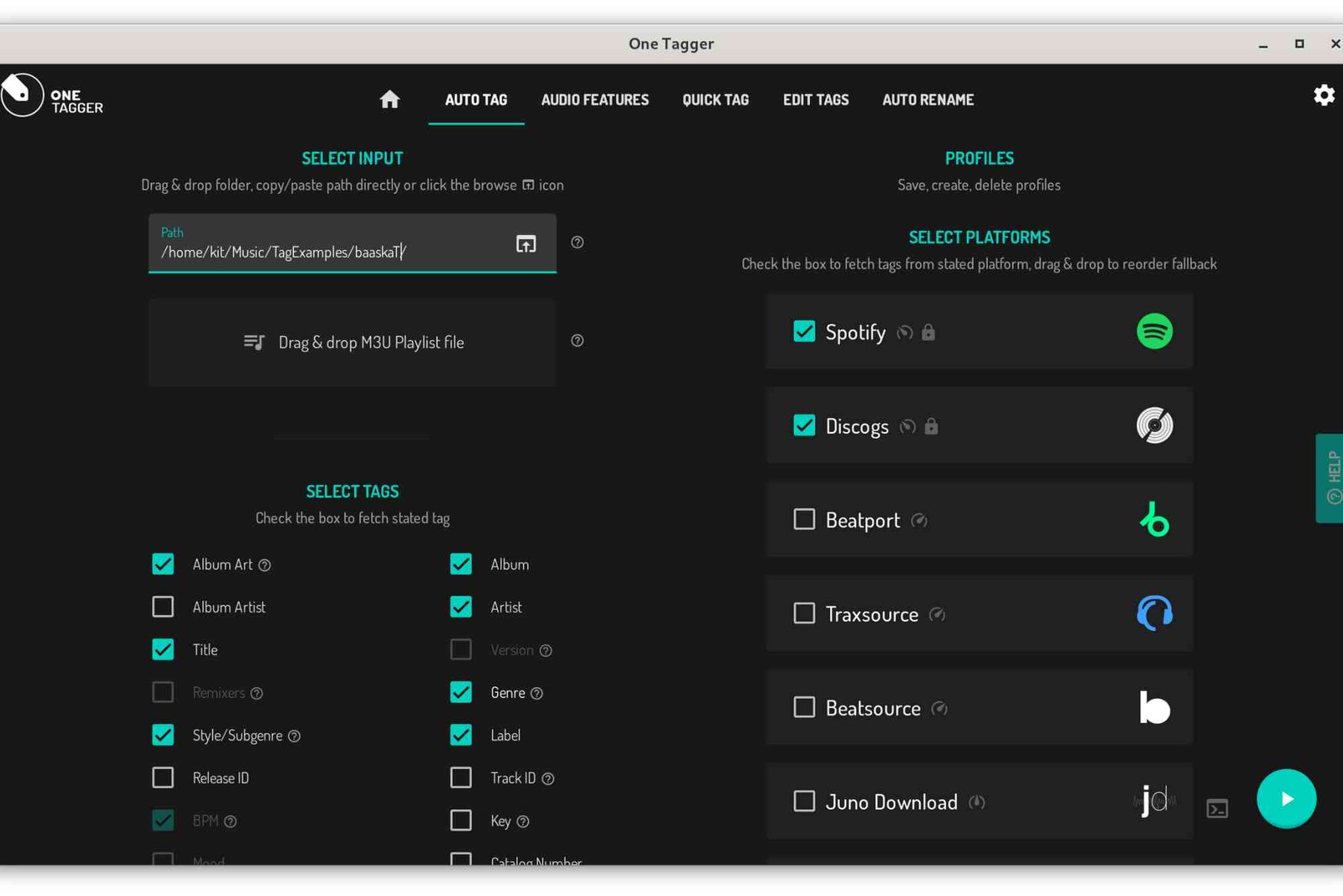This screenshot has height=896, width=1343.
Task: Open the Quick Tag tab
Action: (x=715, y=100)
